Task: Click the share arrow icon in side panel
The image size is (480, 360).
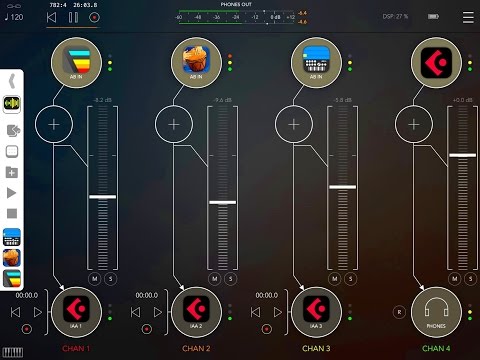Action: point(13,130)
